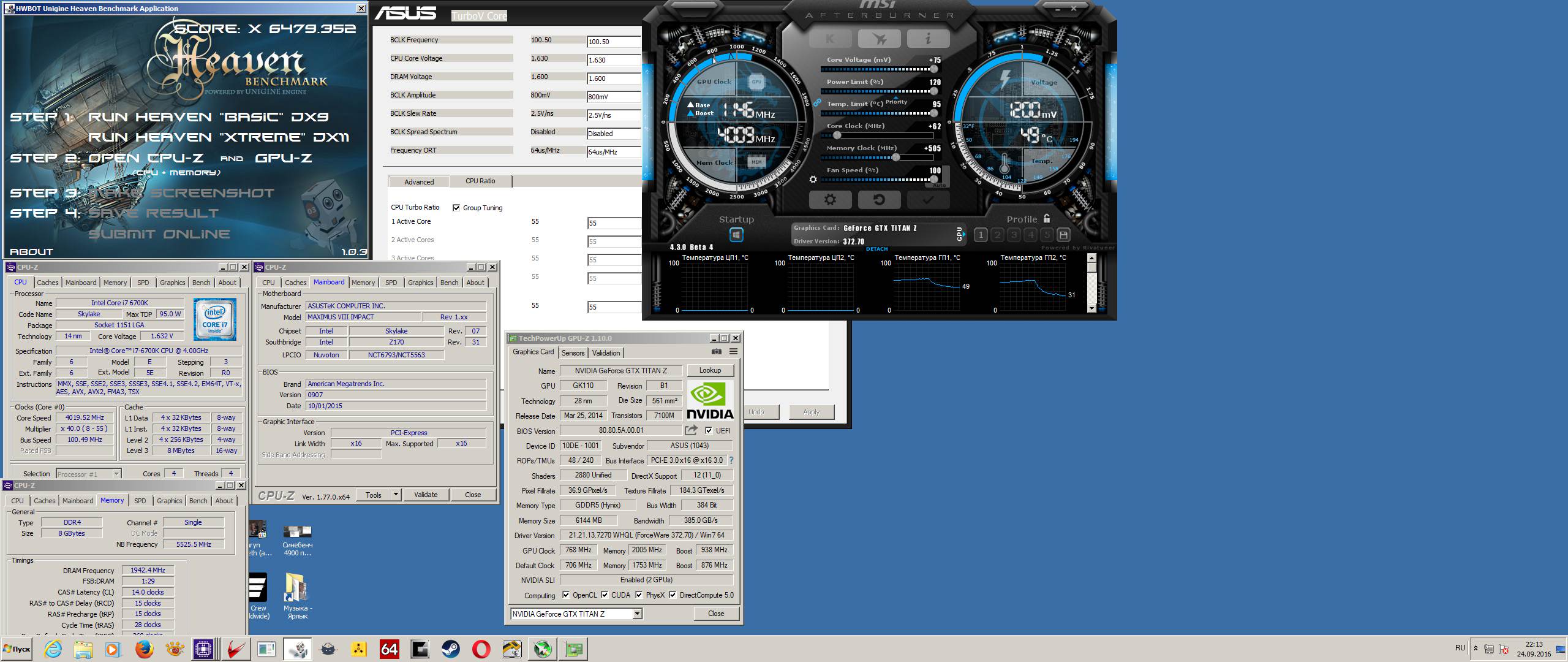Launch Kombustor via the airplane icon
The height and width of the screenshot is (662, 1568).
click(x=879, y=39)
